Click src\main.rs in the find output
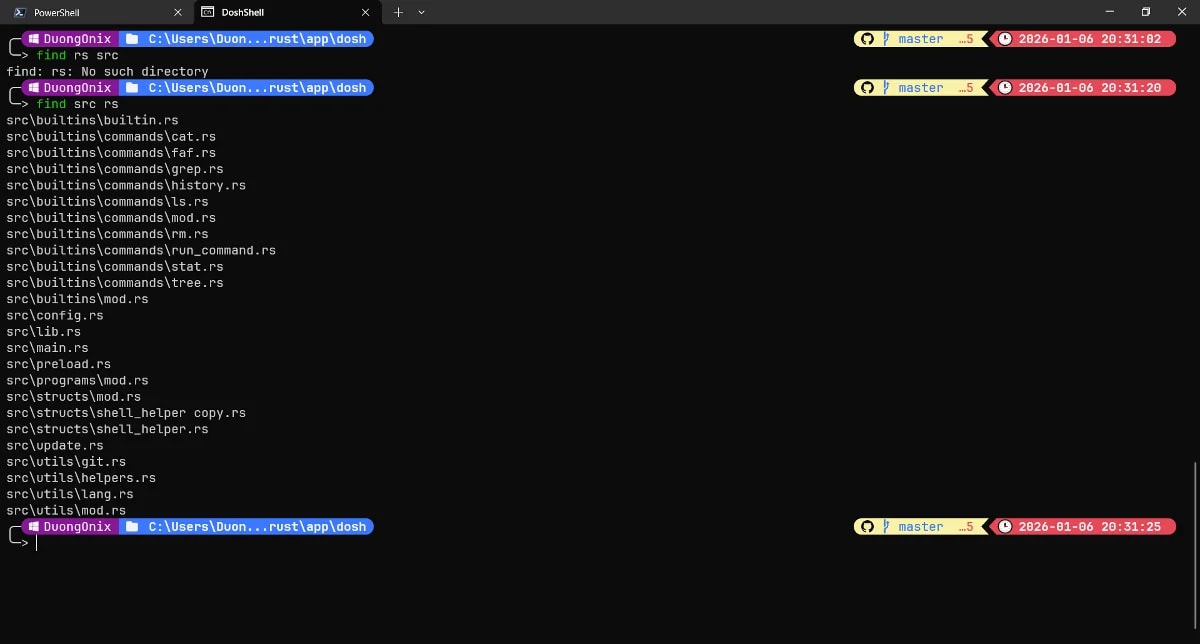 click(x=47, y=347)
